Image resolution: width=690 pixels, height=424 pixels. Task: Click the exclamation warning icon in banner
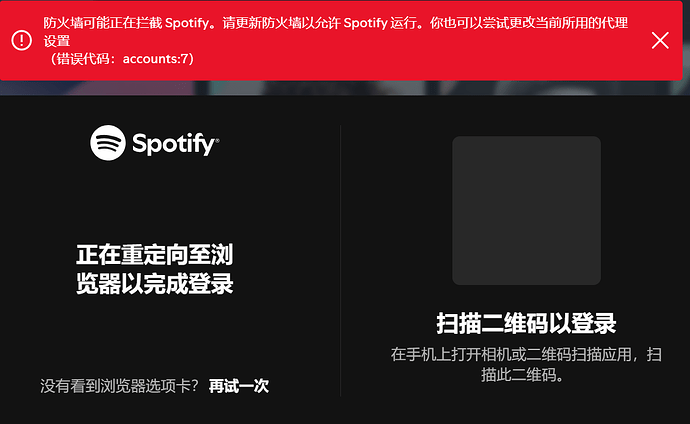point(22,40)
